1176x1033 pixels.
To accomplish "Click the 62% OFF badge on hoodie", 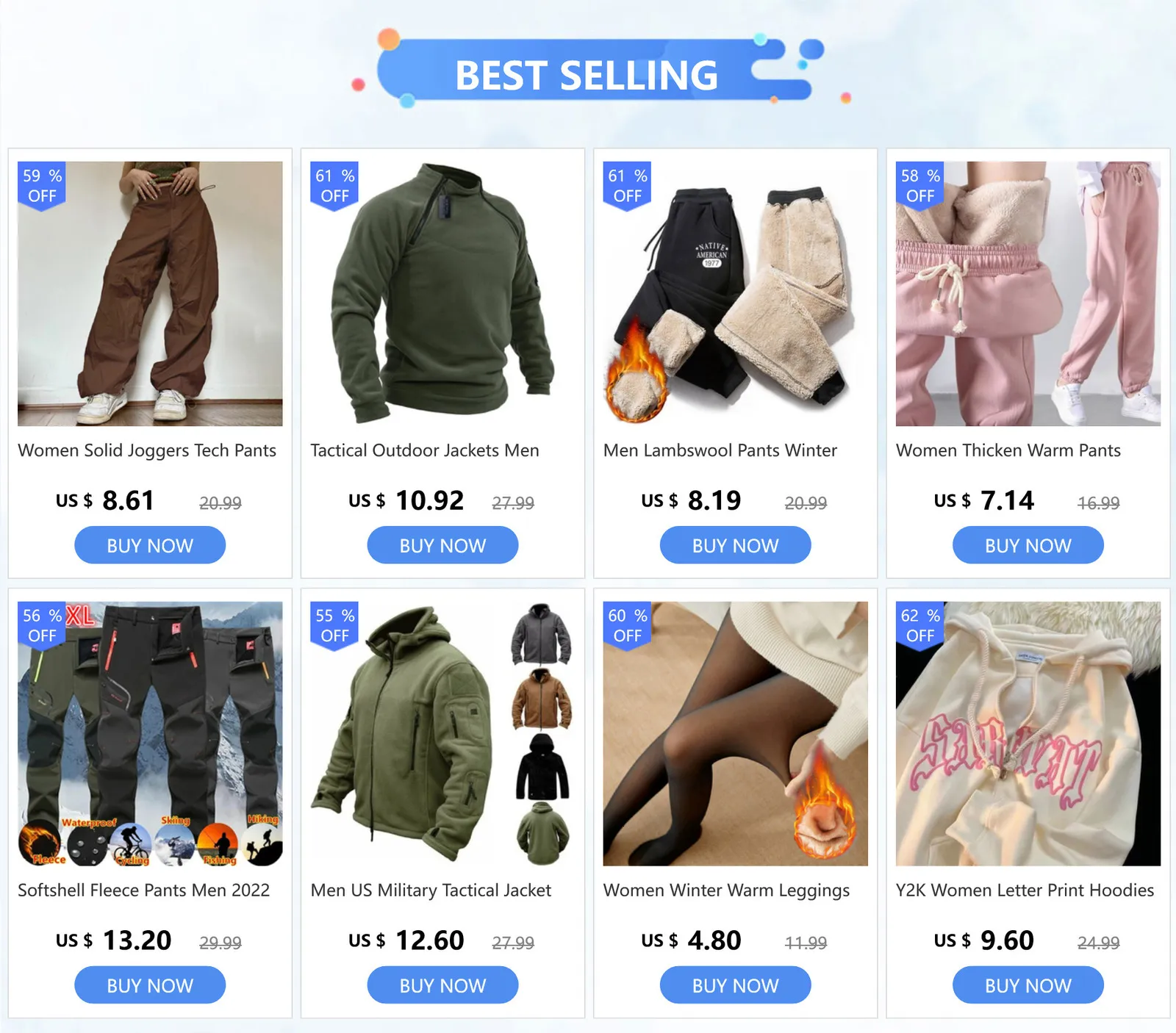I will pyautogui.click(x=920, y=626).
